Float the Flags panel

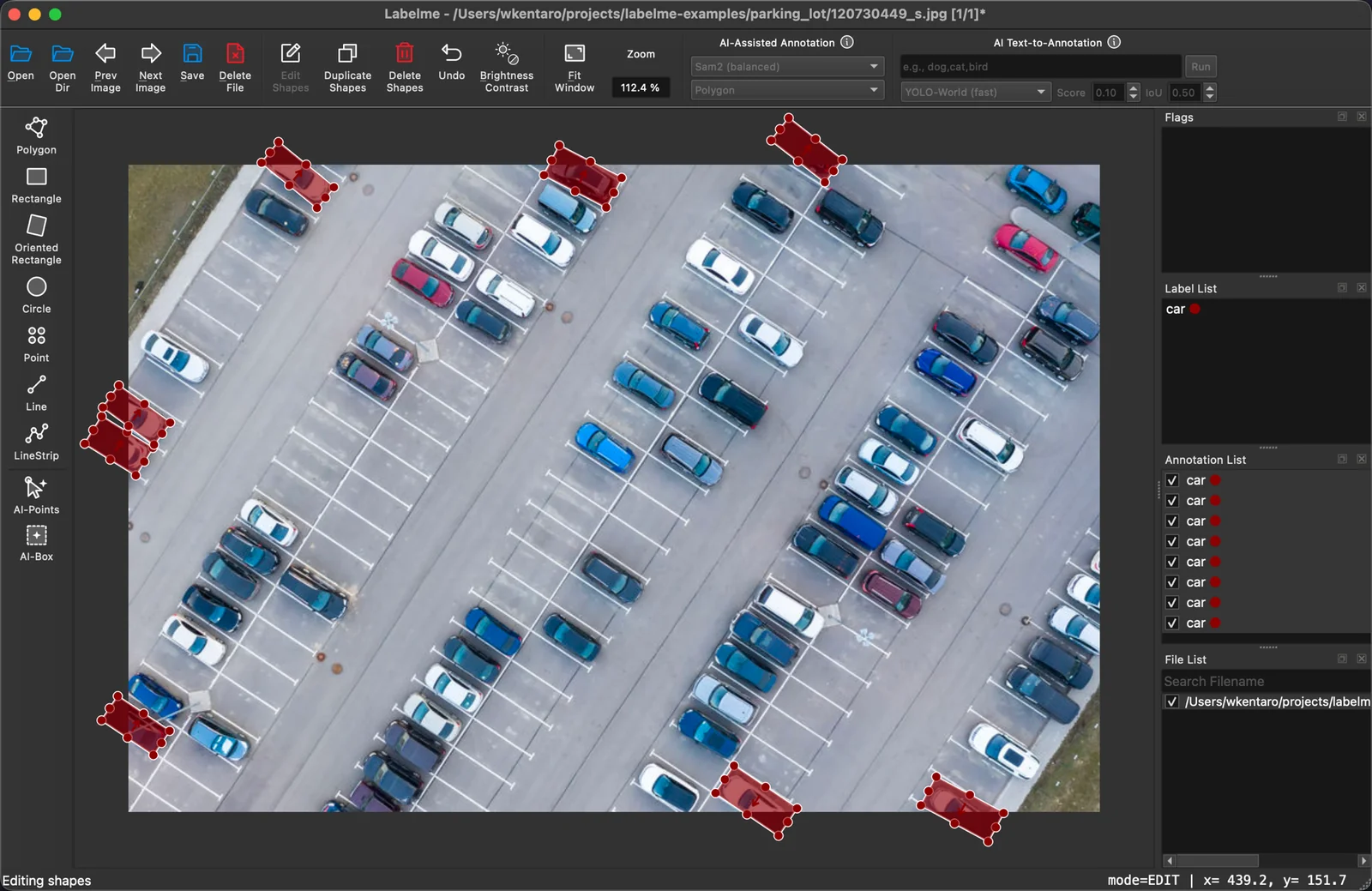click(x=1342, y=117)
